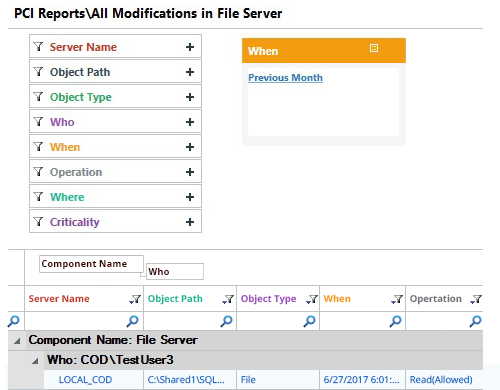
Task: Expand the Operation filter with plus
Action: 190,172
